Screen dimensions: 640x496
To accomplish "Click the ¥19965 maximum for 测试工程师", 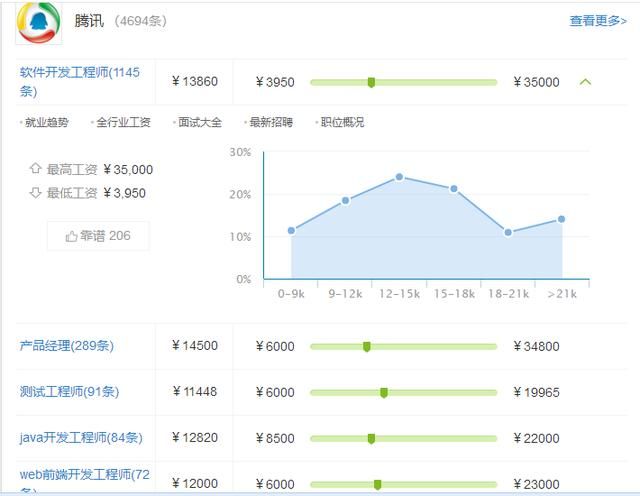I will (536, 393).
